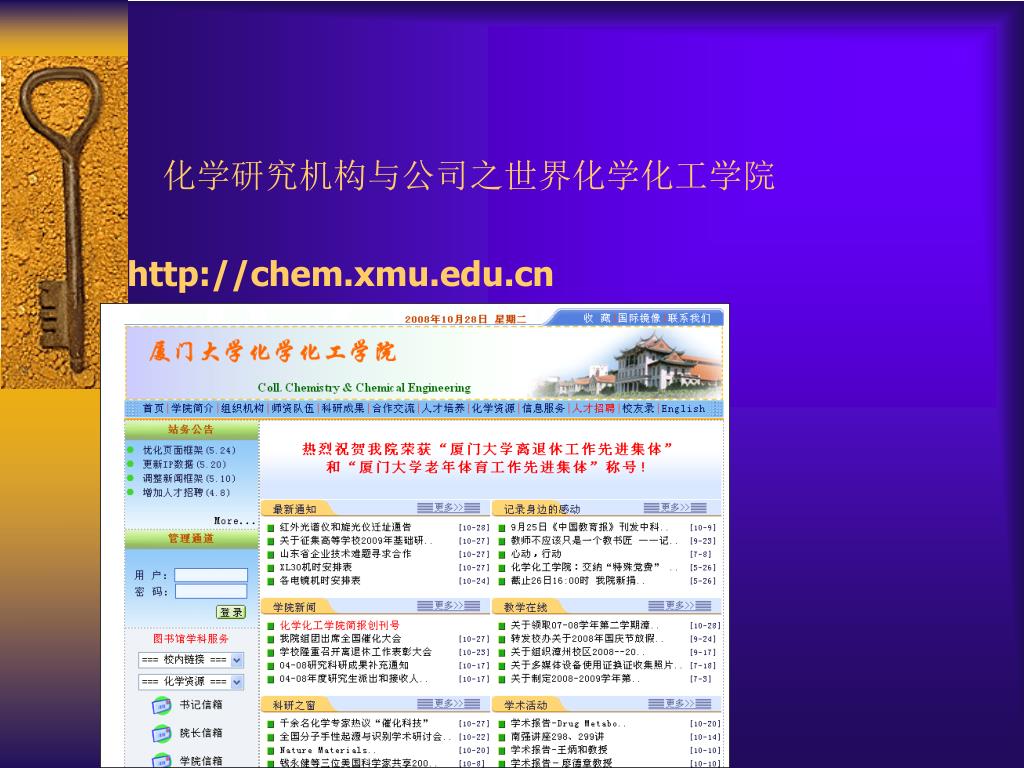Open 学院简介 navigation item
The width and height of the screenshot is (1024, 768).
192,409
